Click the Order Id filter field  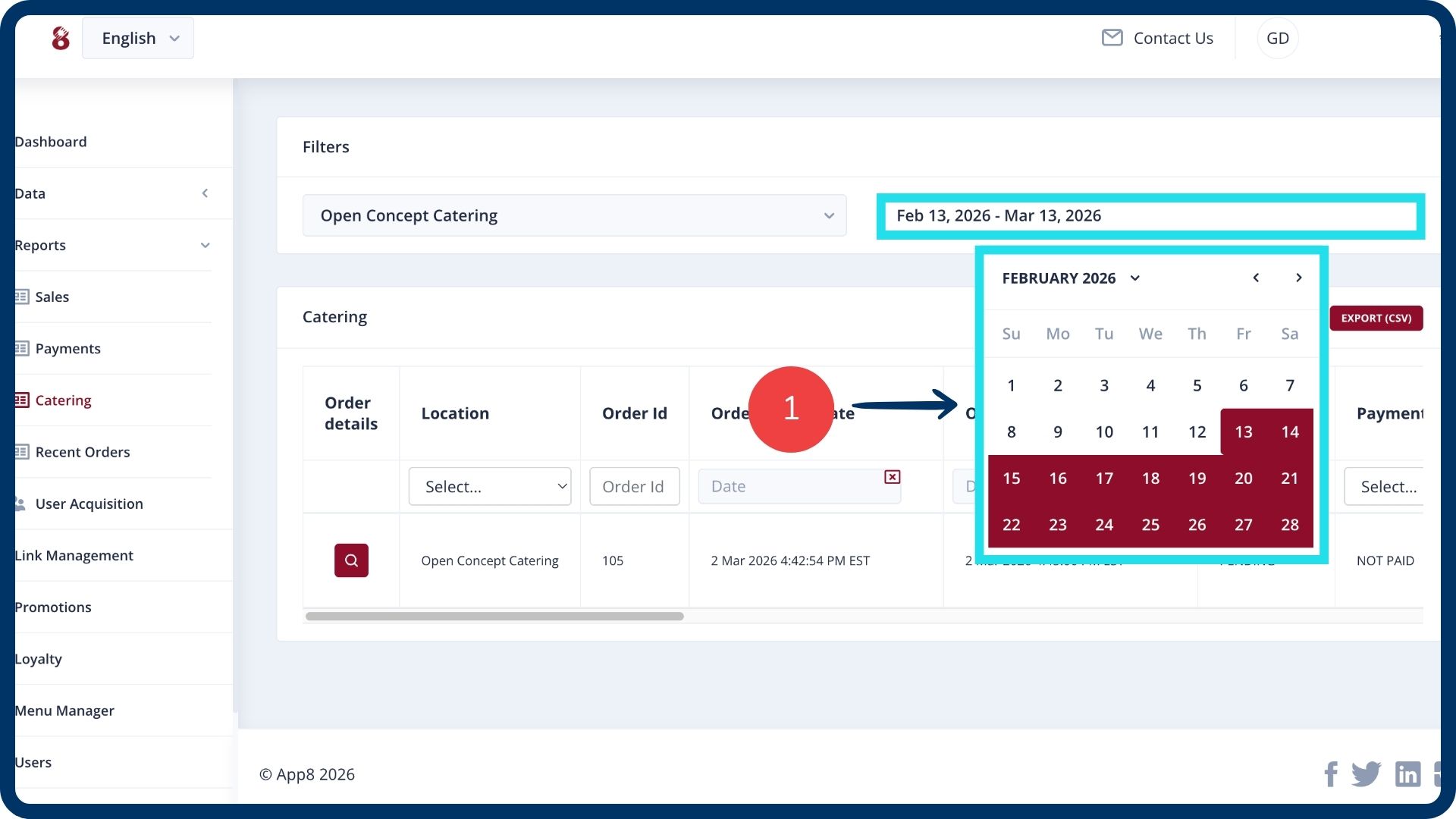click(634, 486)
